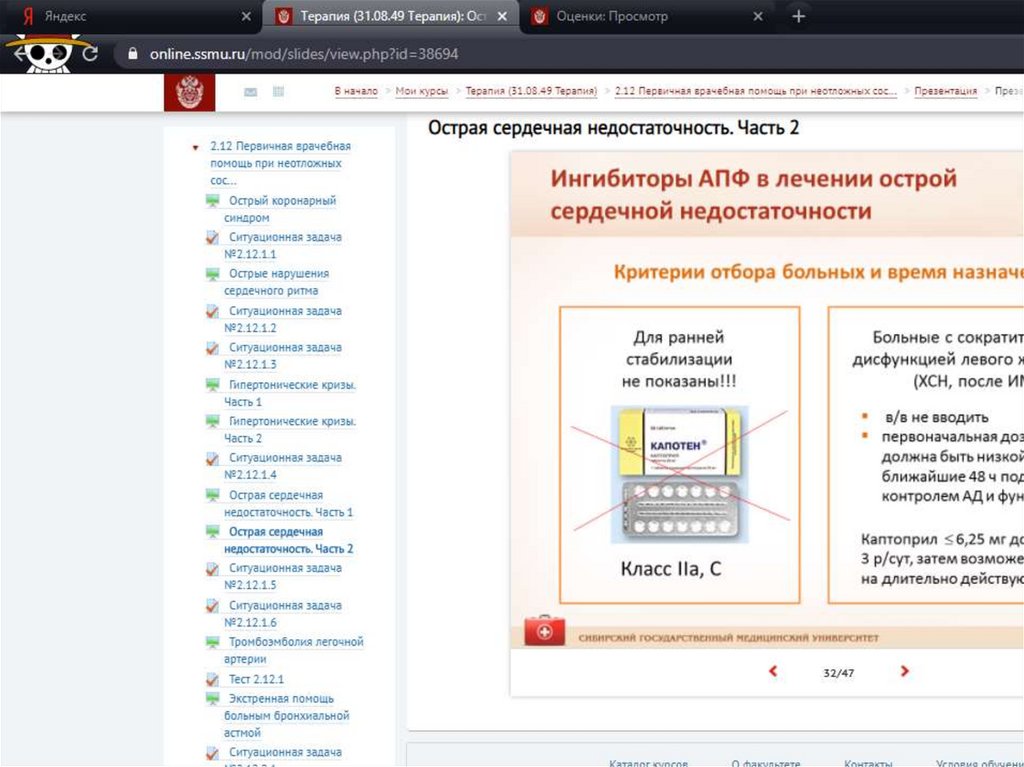Open 2.12 Первичная врачебная помощь breadcrumb
The height and width of the screenshot is (767, 1024).
click(x=756, y=91)
